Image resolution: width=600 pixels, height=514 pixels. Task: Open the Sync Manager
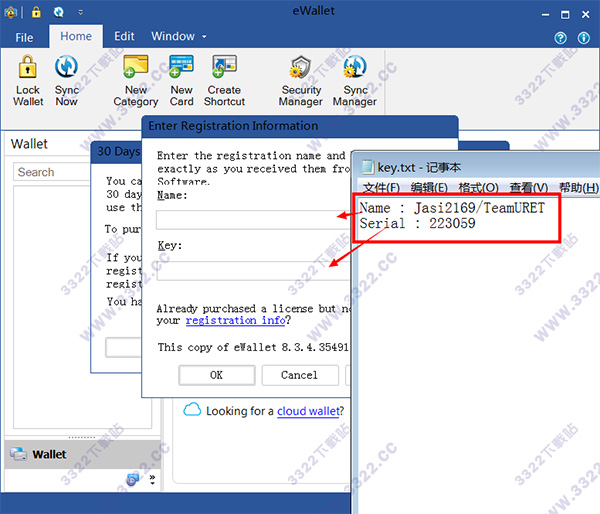tap(355, 81)
